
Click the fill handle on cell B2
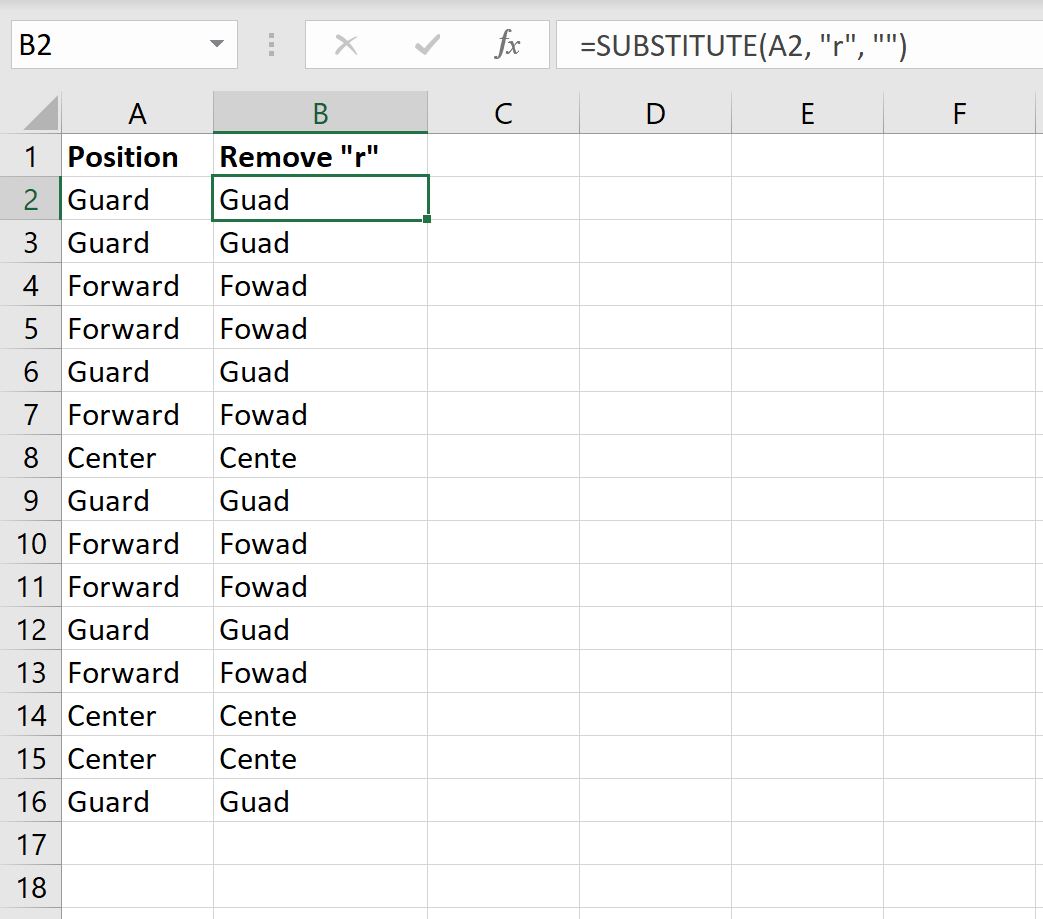[427, 219]
